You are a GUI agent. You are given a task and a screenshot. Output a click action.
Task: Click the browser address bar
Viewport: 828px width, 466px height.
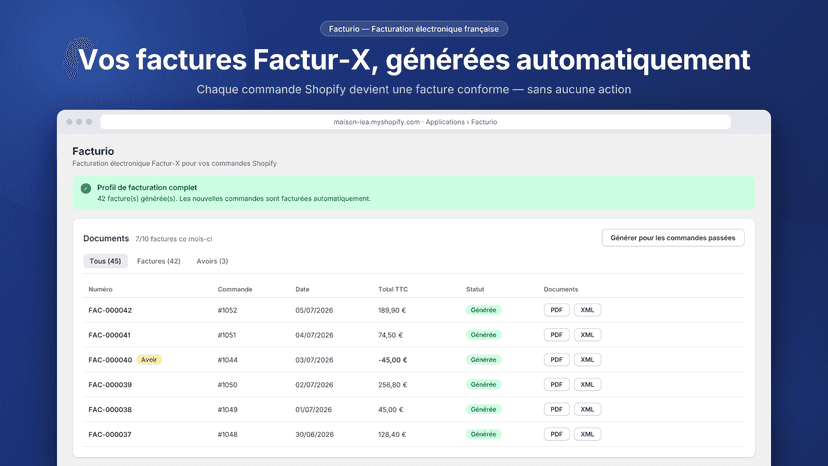[415, 122]
